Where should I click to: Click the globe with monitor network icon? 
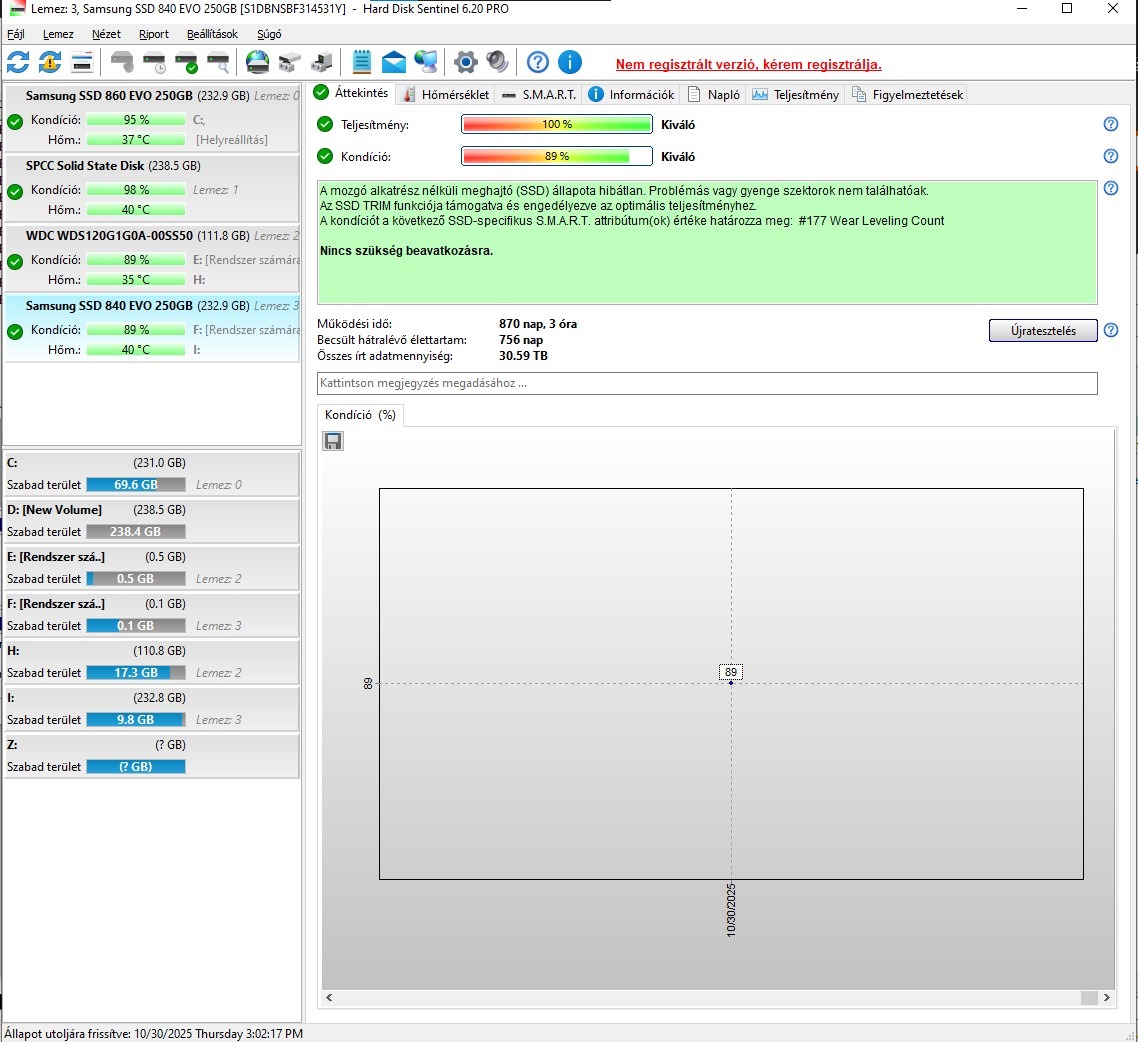pyautogui.click(x=426, y=62)
